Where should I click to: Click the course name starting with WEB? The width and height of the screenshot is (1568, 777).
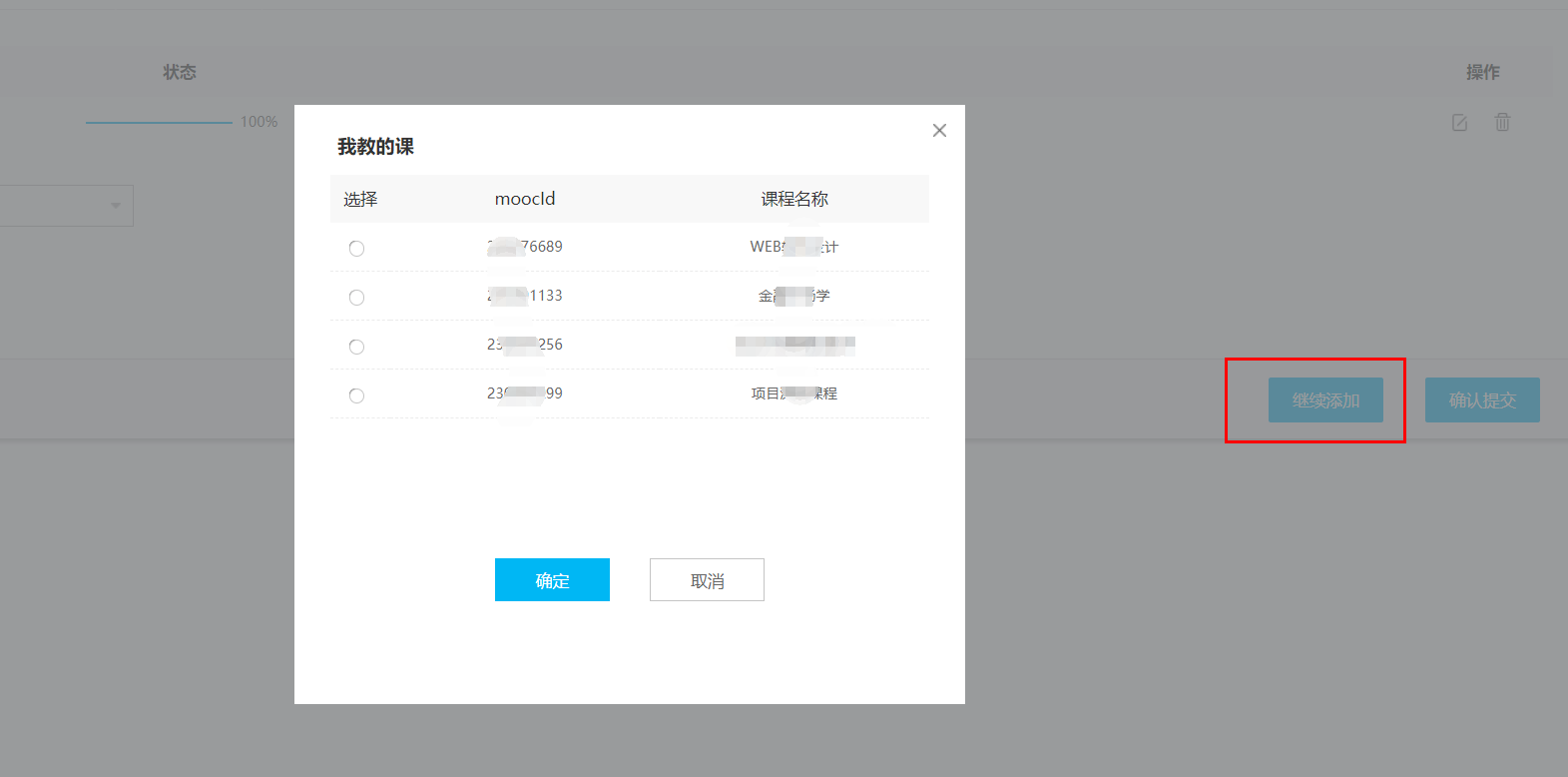point(793,247)
